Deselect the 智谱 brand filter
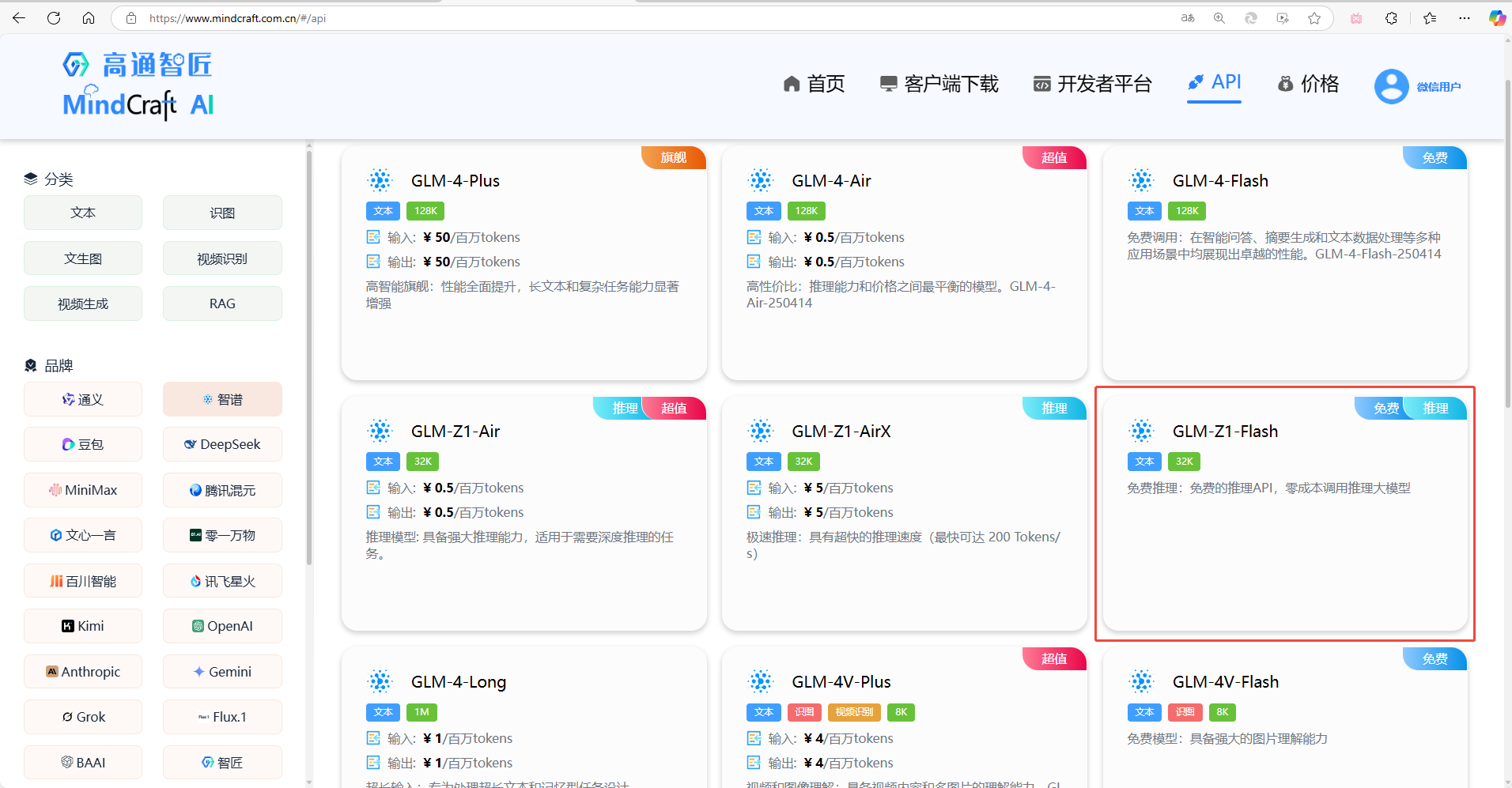This screenshot has height=788, width=1512. pyautogui.click(x=222, y=399)
